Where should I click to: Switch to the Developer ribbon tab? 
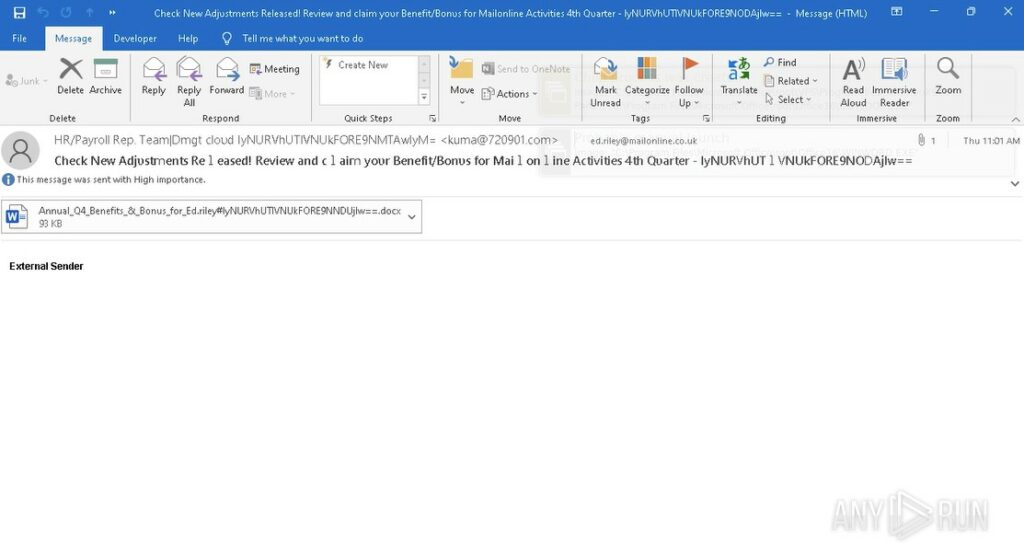click(x=135, y=38)
